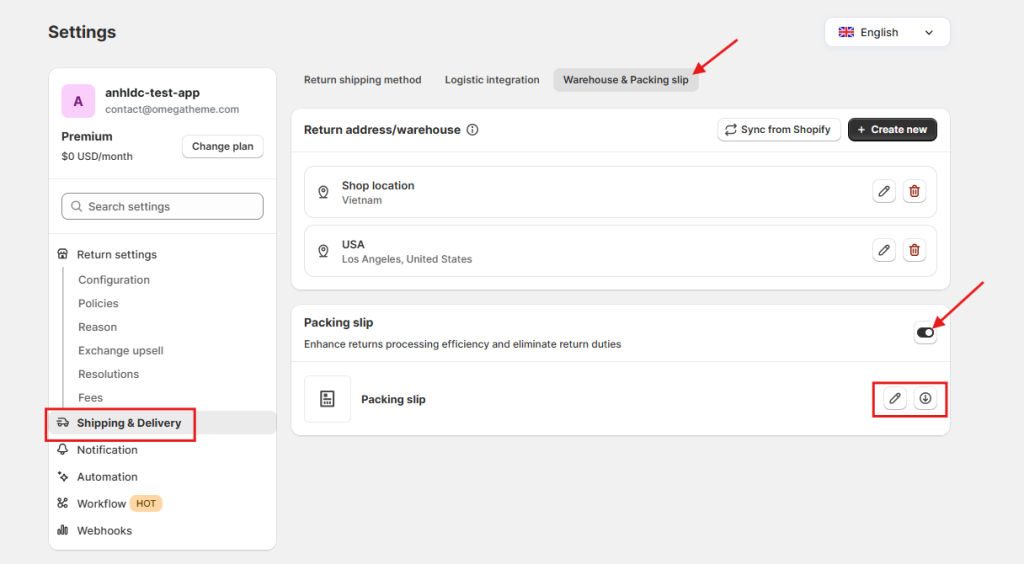
Task: Open the Reason settings
Action: (x=97, y=327)
